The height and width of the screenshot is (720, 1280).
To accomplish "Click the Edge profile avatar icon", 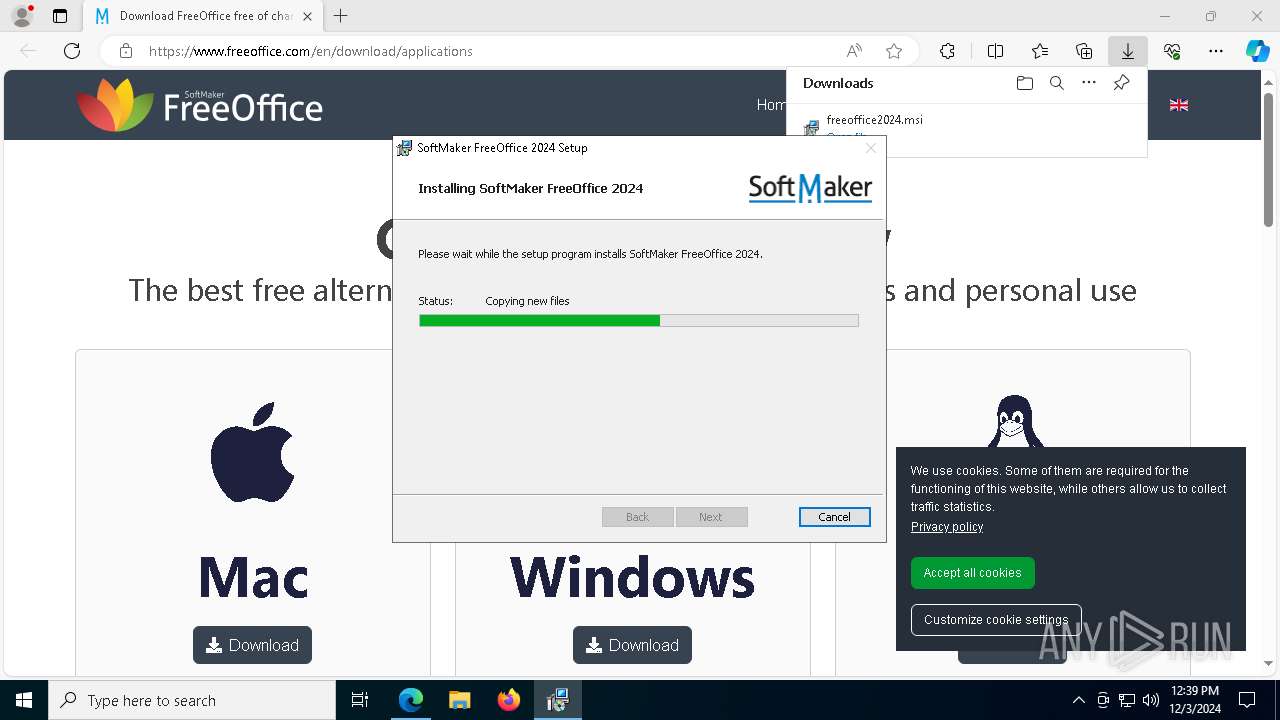I will click(x=22, y=16).
